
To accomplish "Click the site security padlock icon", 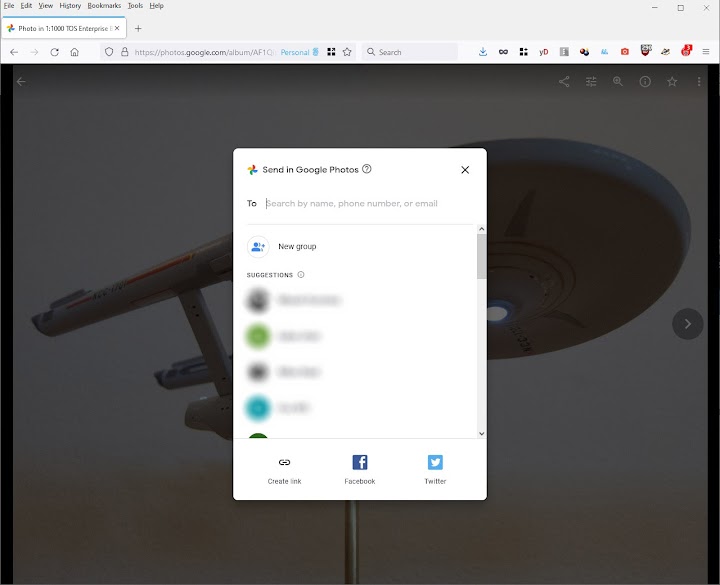I will tap(124, 52).
